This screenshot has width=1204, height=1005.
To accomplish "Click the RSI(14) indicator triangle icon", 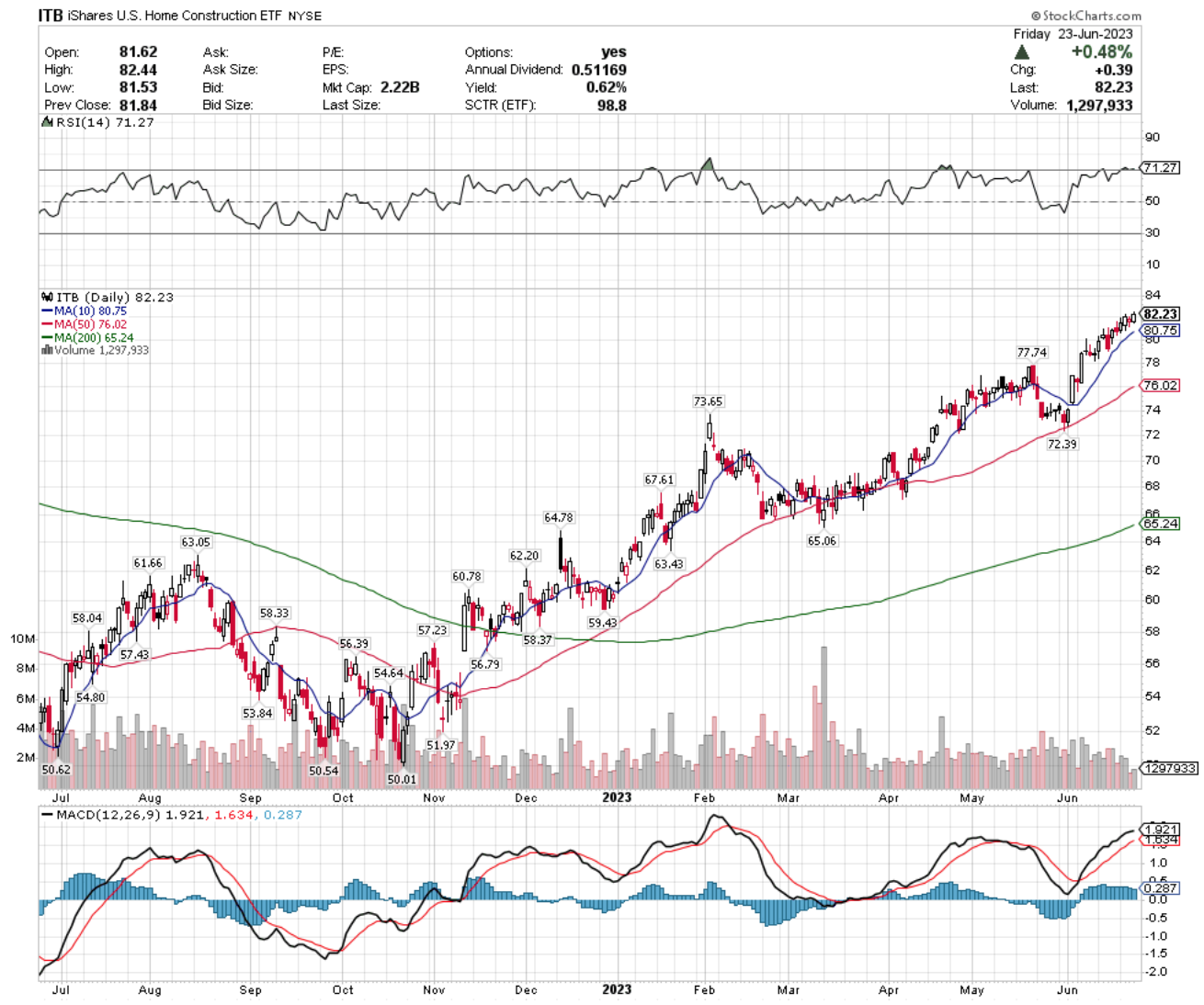I will (46, 122).
